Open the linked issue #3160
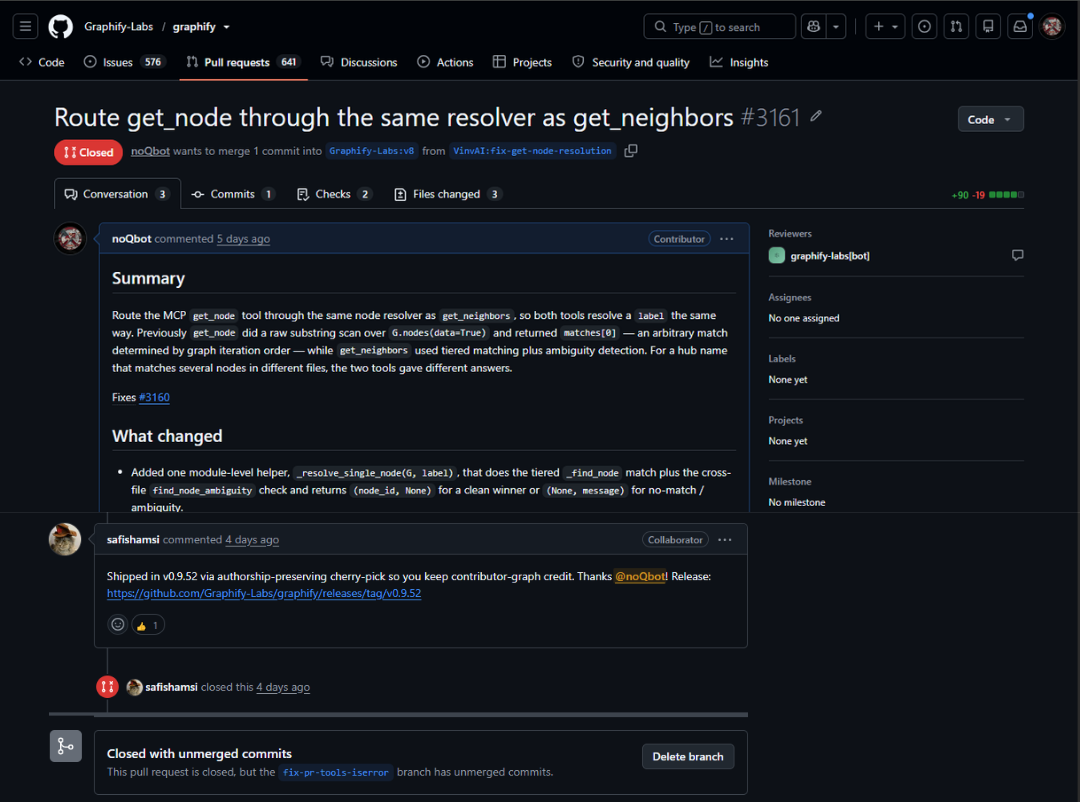This screenshot has height=803, width=1080. 154,397
